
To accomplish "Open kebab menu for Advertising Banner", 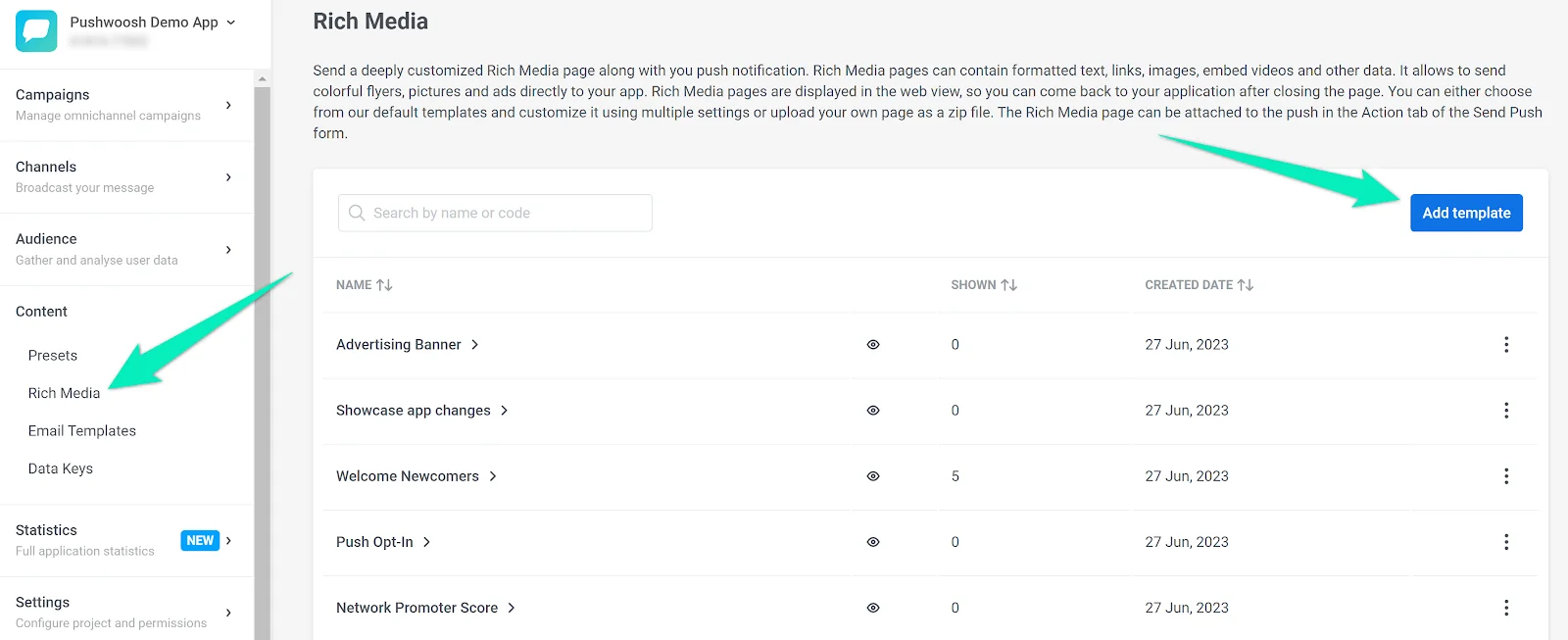I will click(1505, 345).
